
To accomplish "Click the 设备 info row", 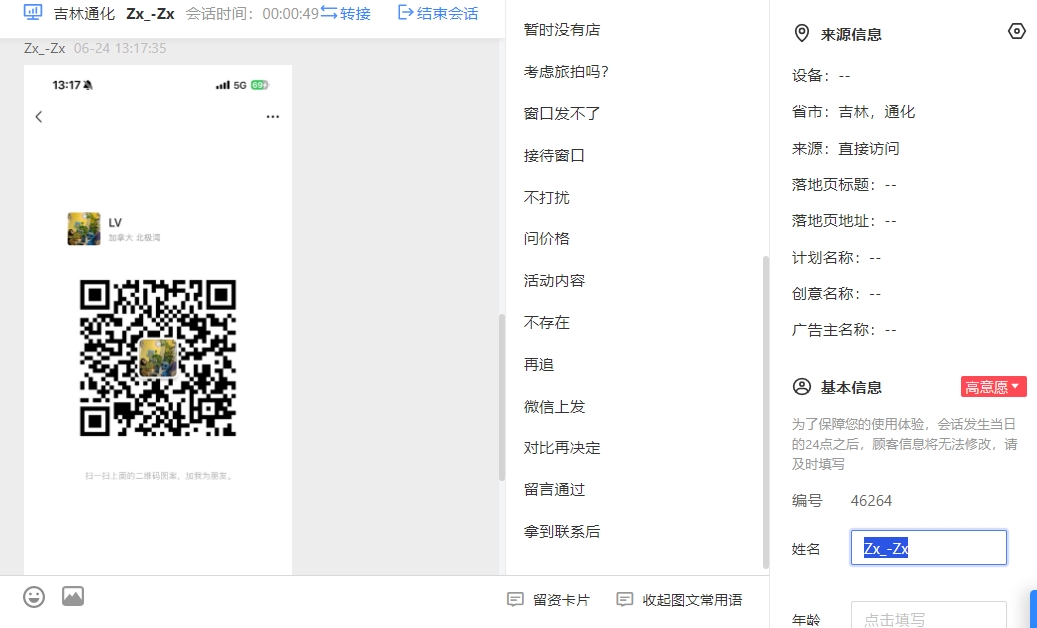I will click(x=821, y=75).
